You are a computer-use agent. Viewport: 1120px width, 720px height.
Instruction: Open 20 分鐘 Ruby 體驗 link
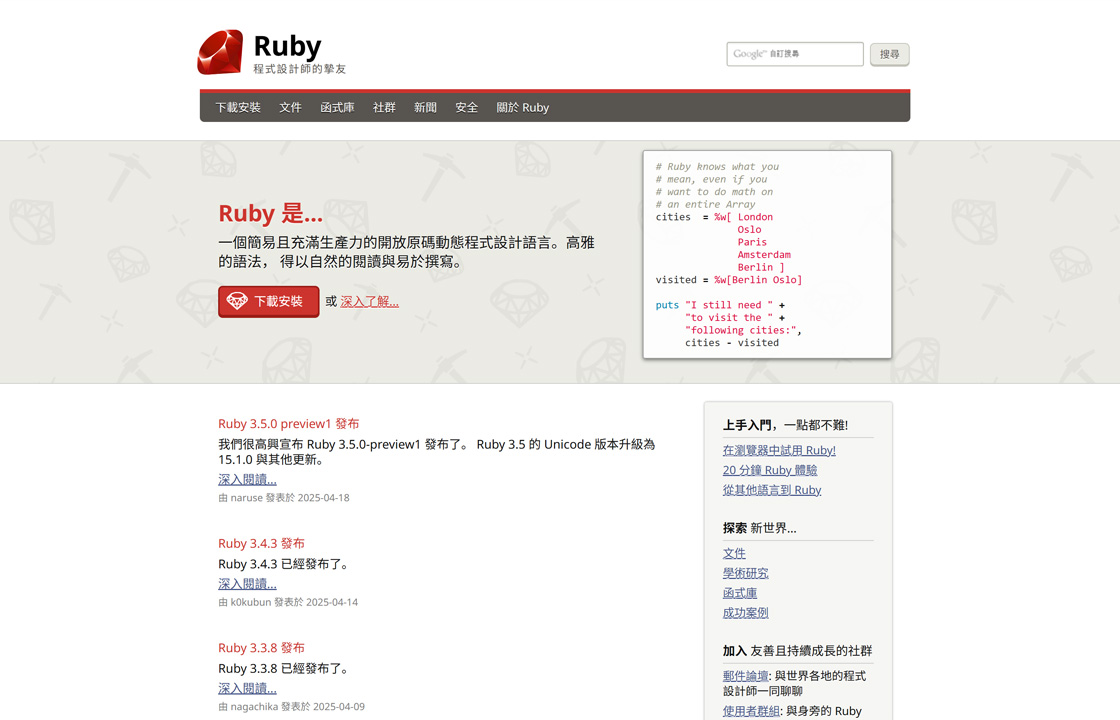coord(770,470)
